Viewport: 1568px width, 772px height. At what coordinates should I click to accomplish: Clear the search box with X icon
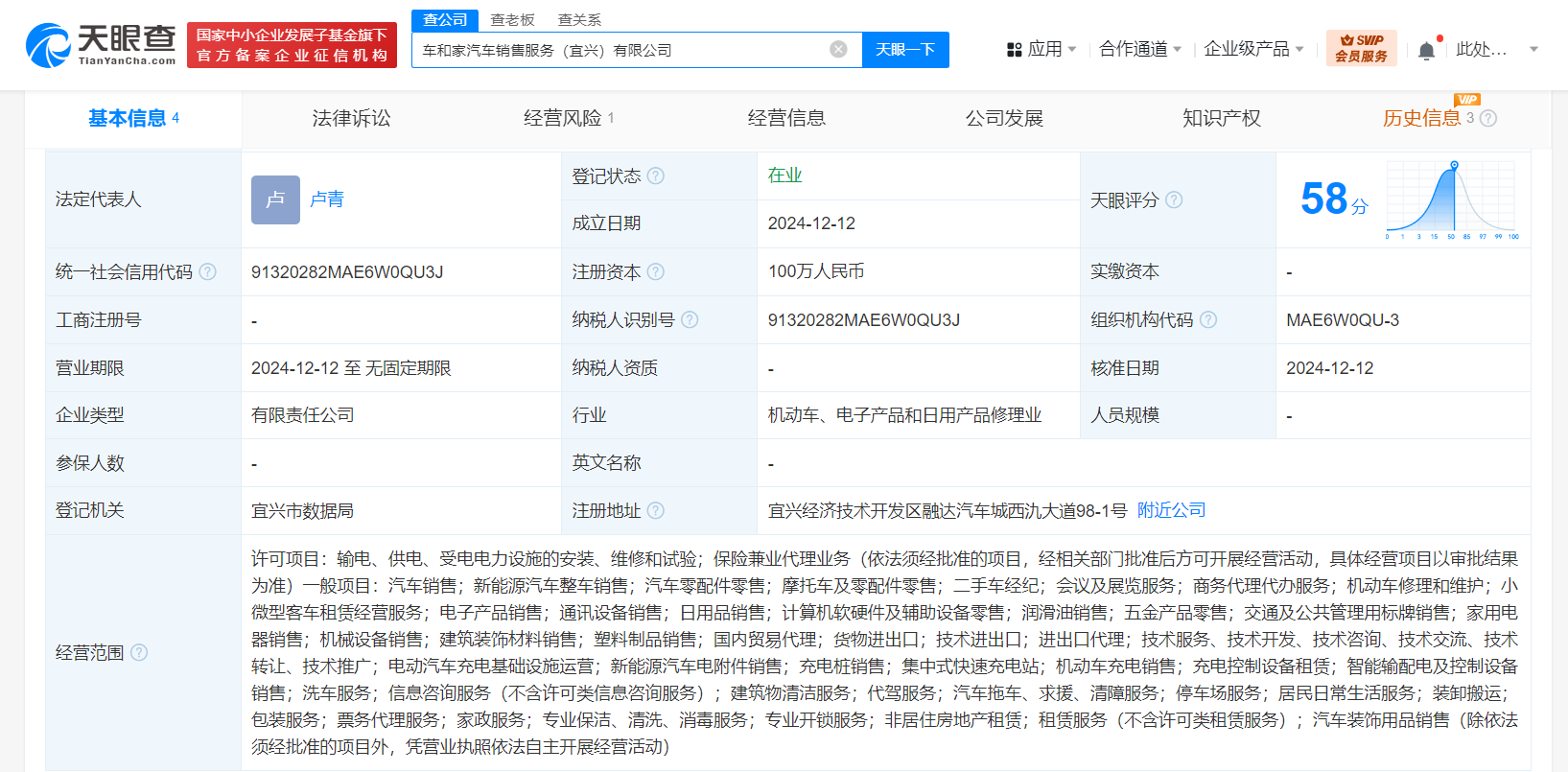click(838, 49)
